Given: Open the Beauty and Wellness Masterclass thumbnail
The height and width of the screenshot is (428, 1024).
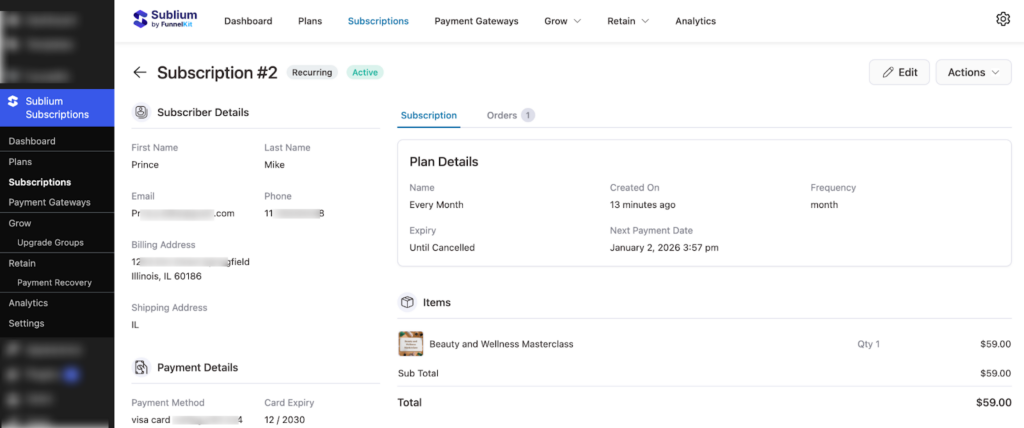Looking at the screenshot, I should [x=410, y=344].
